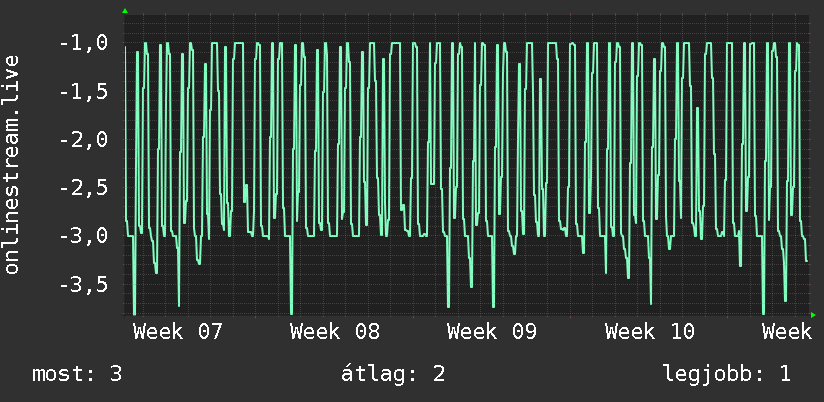This screenshot has width=824, height=402.
Task: Click the '-2,0' y-axis value
Action: (x=84, y=140)
